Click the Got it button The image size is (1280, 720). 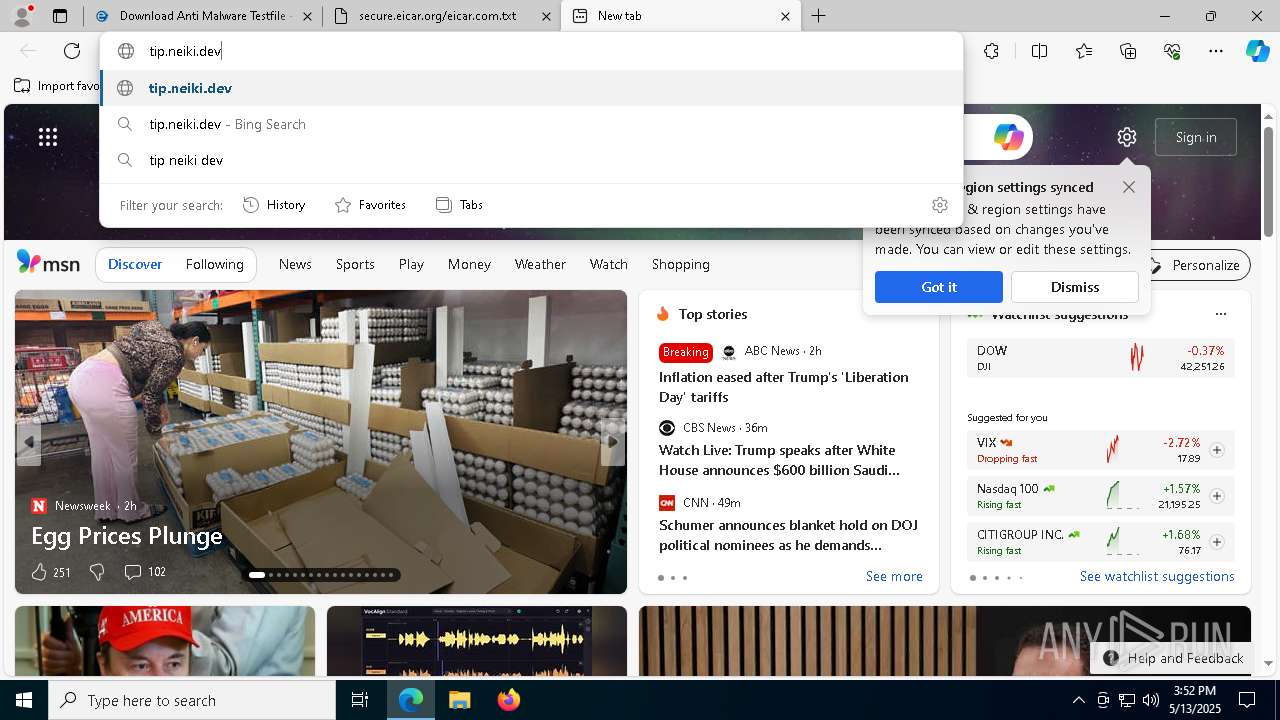coord(939,287)
